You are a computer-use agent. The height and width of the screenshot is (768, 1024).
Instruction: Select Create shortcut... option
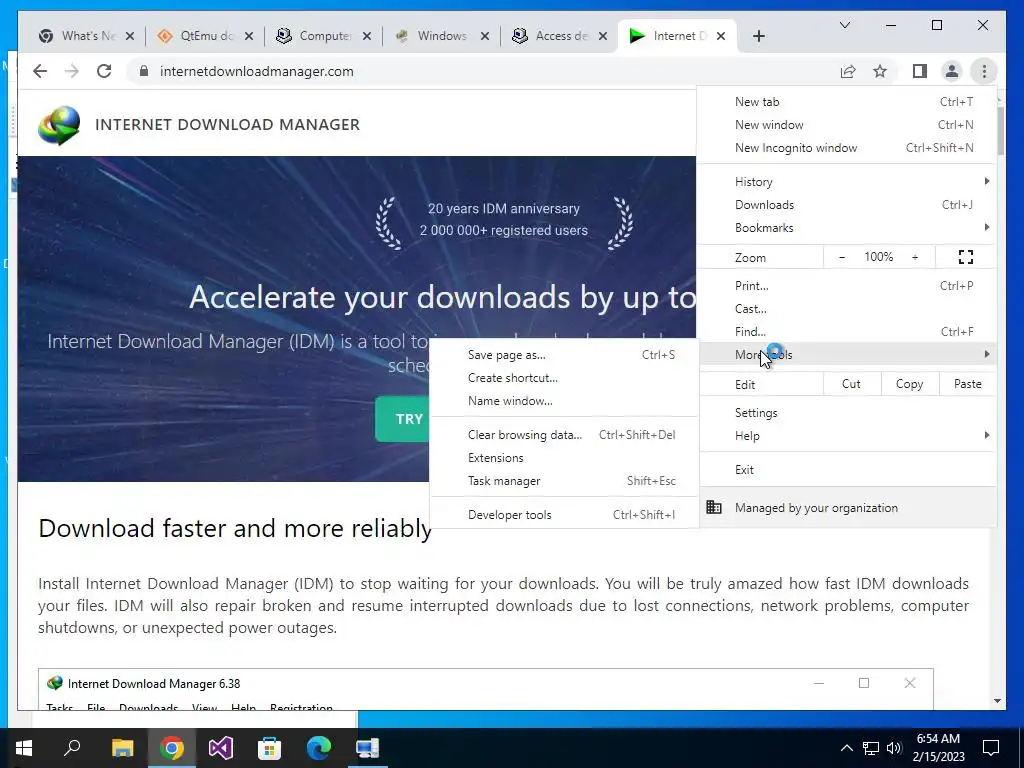[x=564, y=377]
